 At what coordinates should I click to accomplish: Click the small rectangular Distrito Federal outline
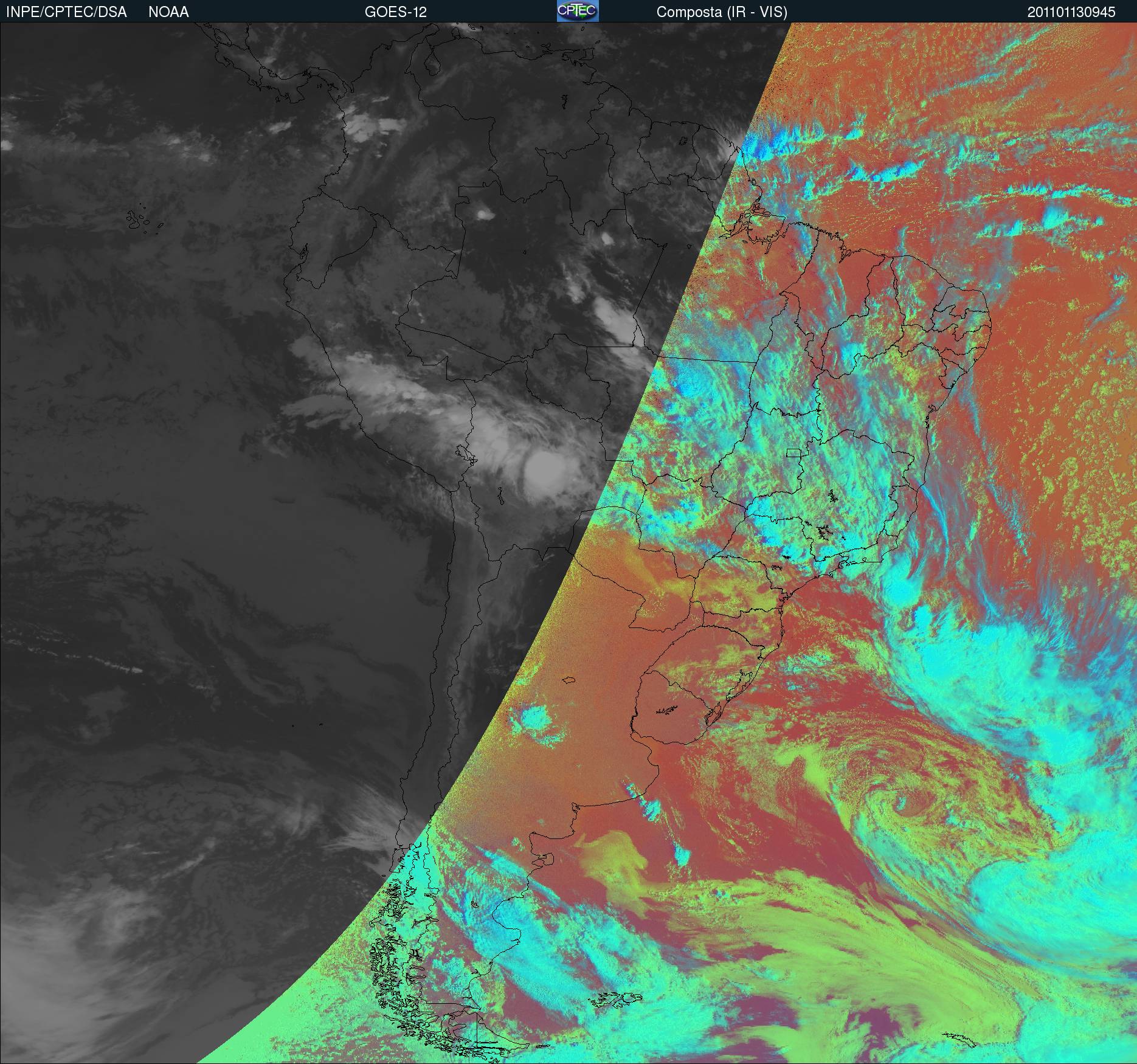[x=794, y=453]
